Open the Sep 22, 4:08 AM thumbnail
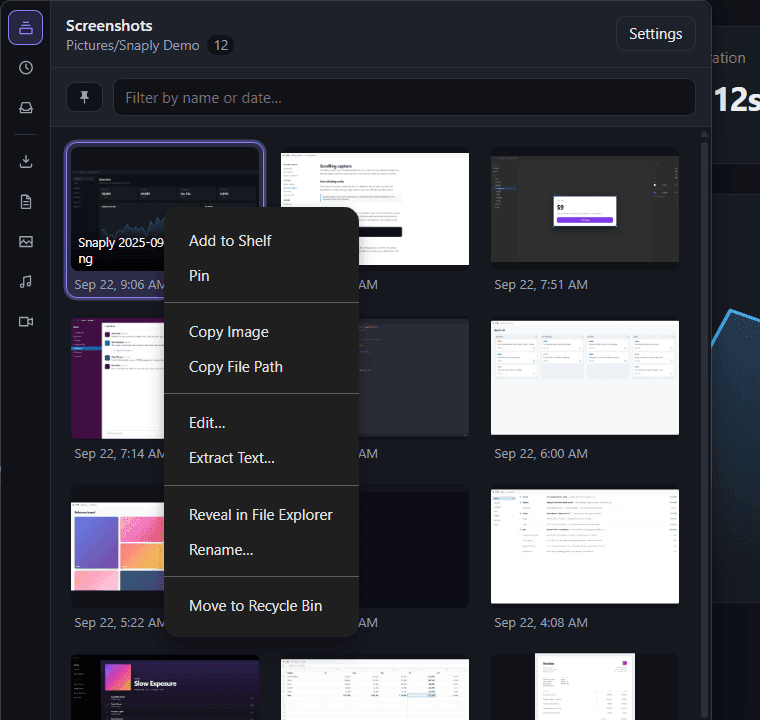 585,546
